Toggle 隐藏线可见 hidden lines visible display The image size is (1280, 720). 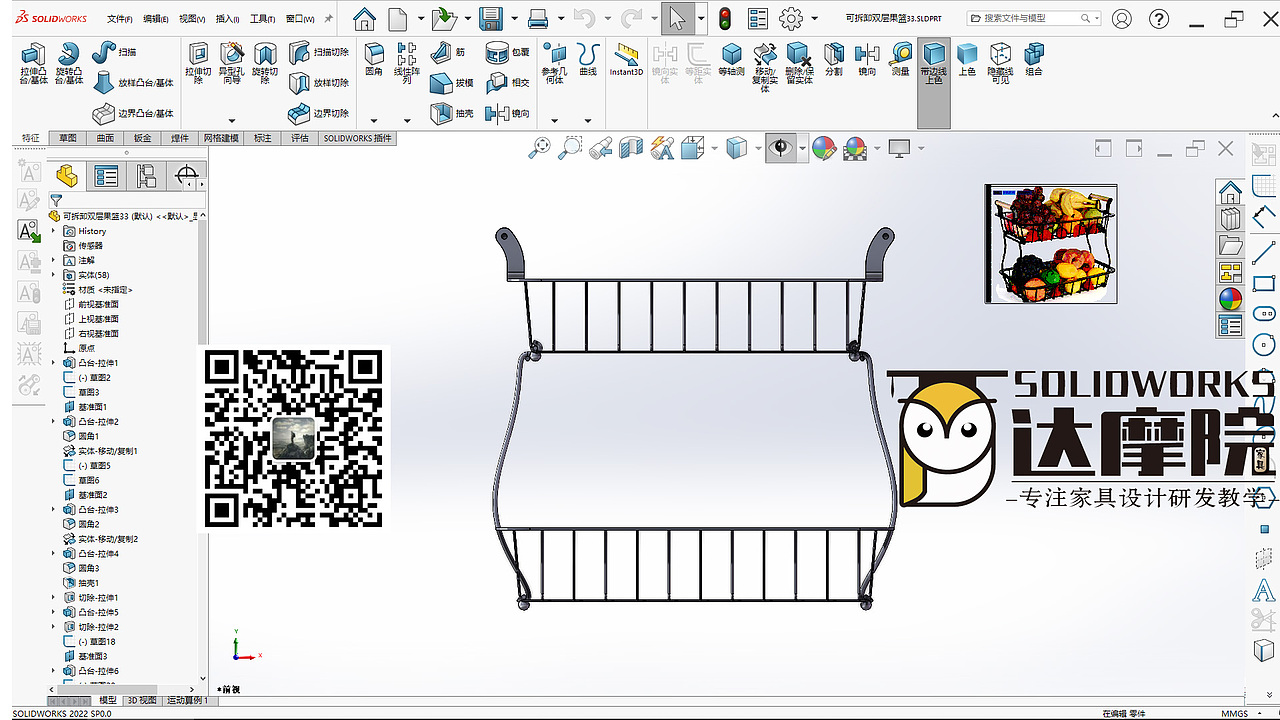coord(1000,65)
